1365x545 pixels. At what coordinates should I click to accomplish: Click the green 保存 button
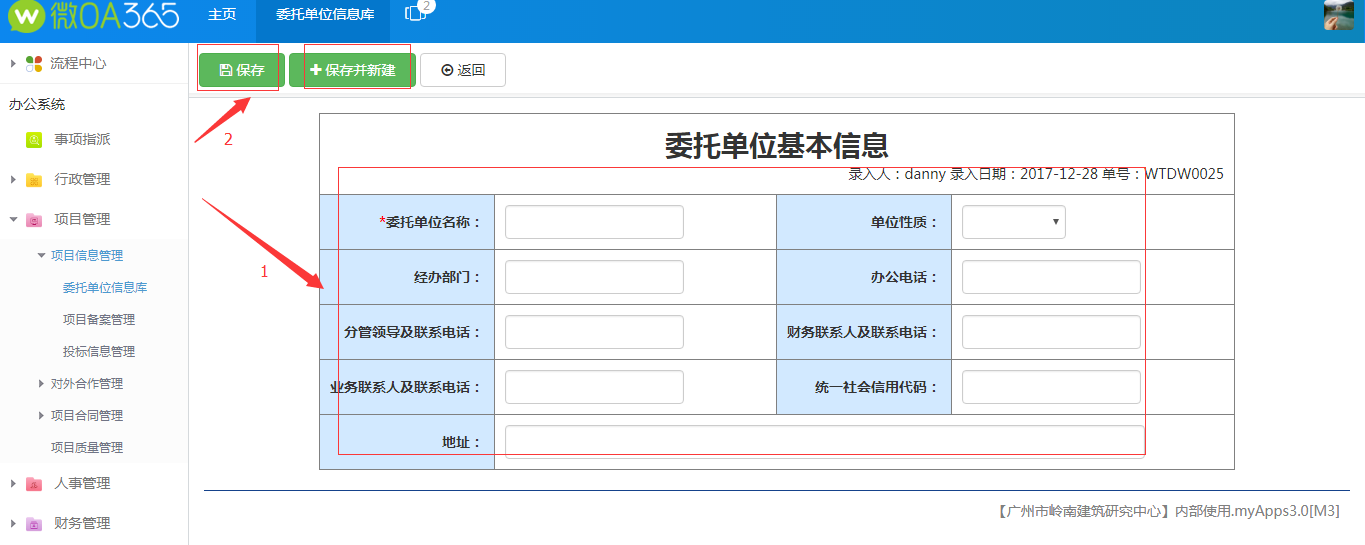pyautogui.click(x=241, y=70)
